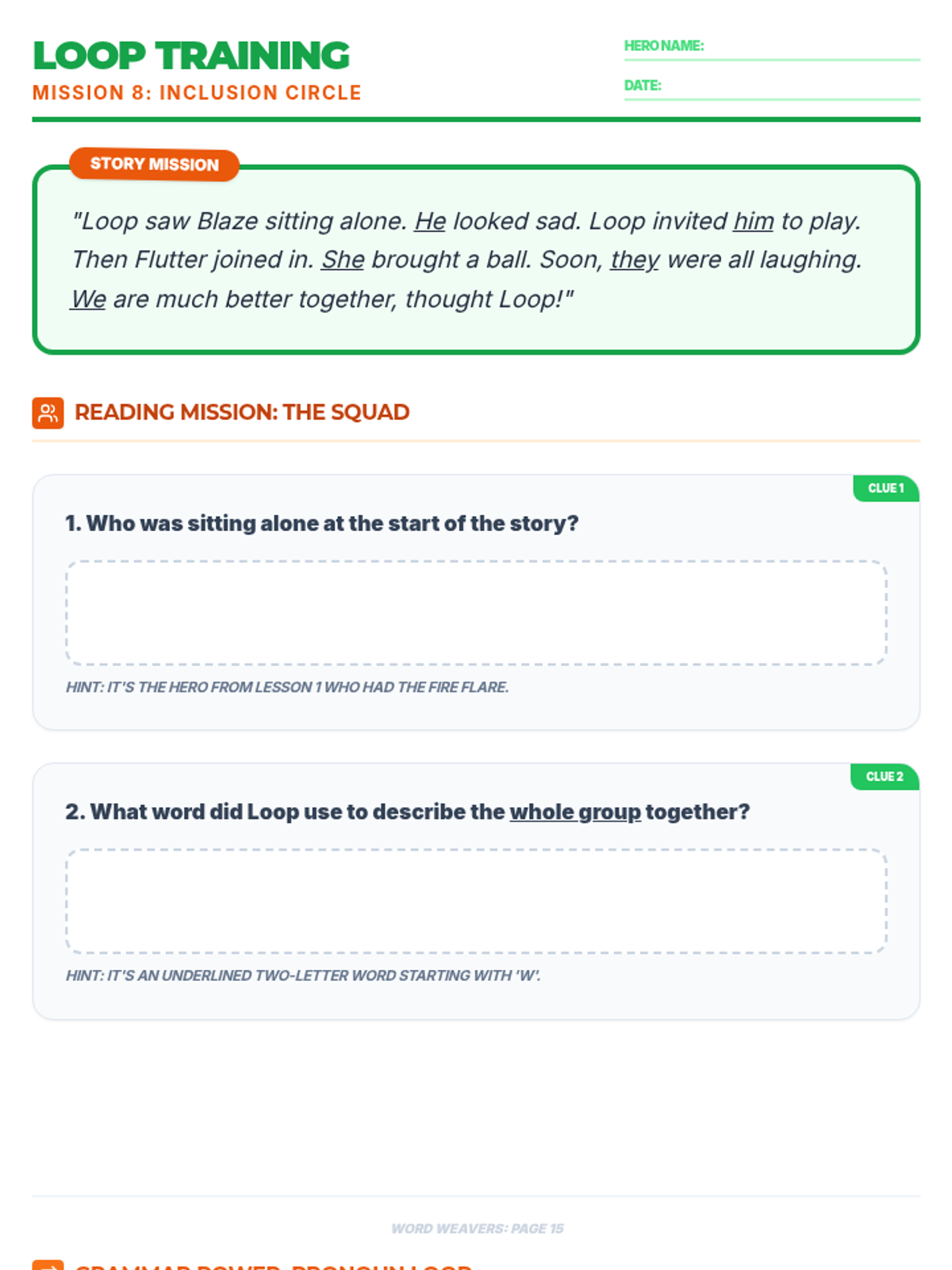The width and height of the screenshot is (952, 1270).
Task: Click the underlined word She in story
Action: 343,260
